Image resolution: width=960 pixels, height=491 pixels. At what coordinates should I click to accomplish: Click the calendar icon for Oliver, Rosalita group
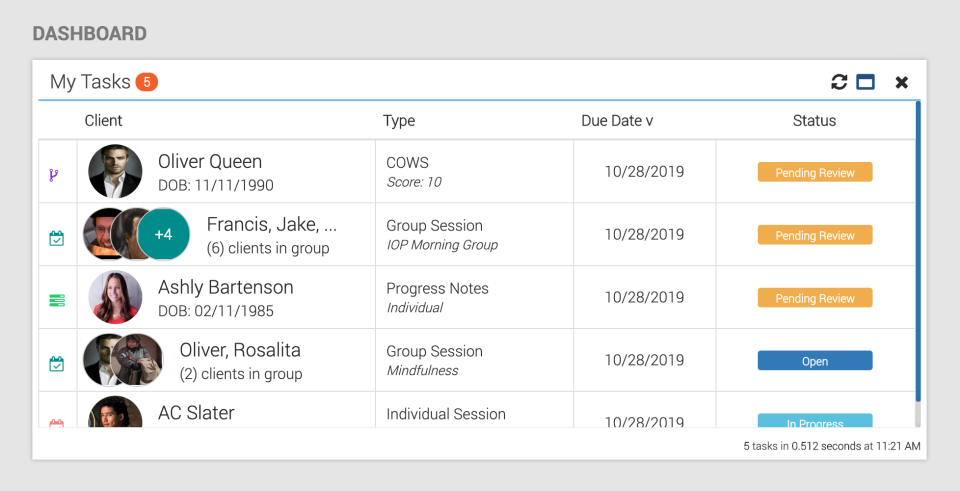57,364
